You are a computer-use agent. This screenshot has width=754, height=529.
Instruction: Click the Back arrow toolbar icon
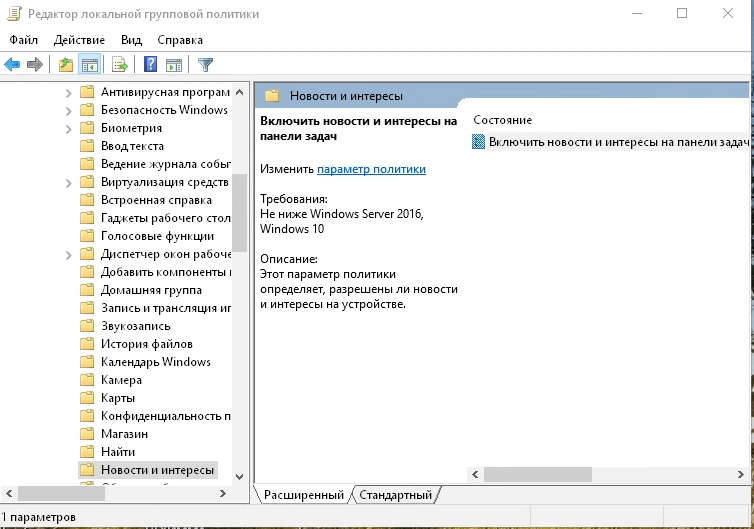coord(12,64)
